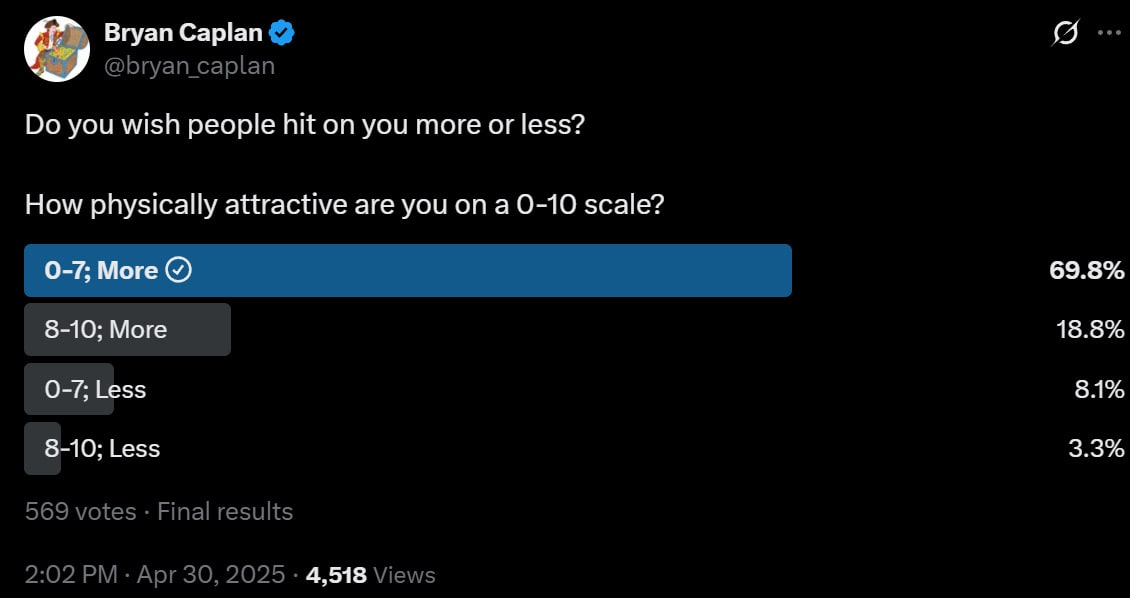Open the 2:02 PM Apr 30, 2025 timestamp
This screenshot has width=1130, height=598.
point(155,575)
